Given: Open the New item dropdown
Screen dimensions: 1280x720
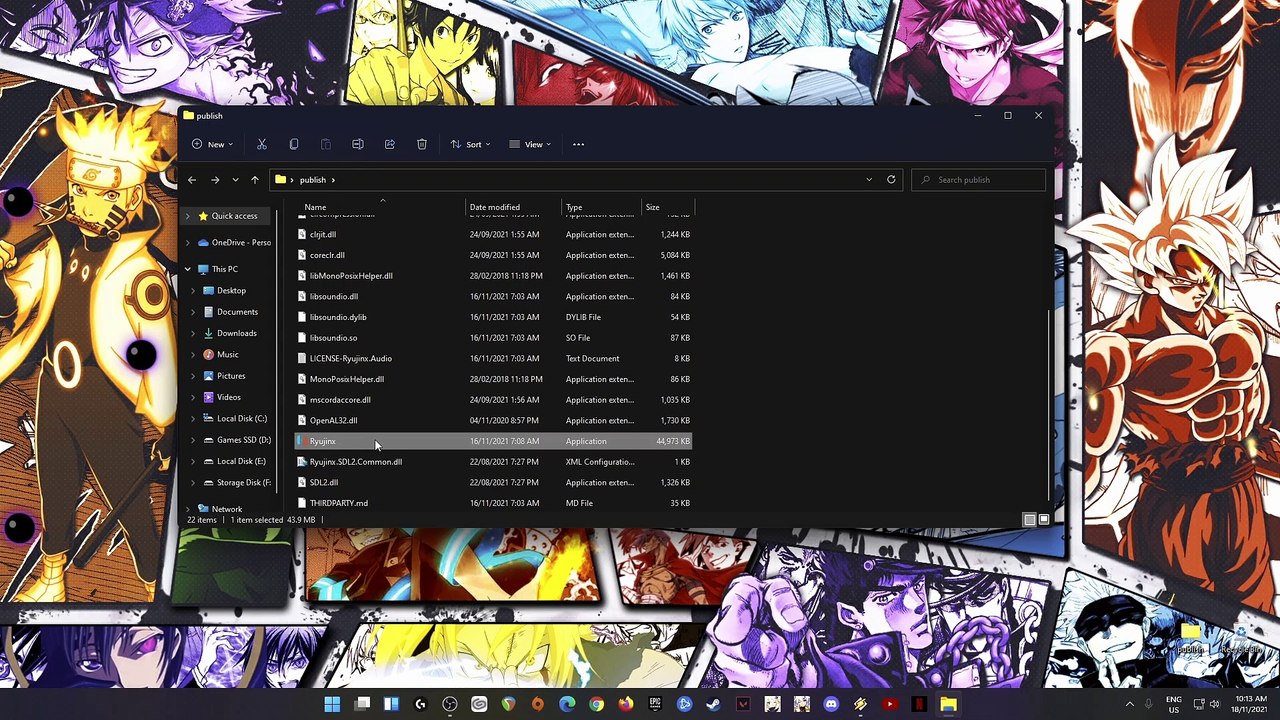Looking at the screenshot, I should click(x=212, y=144).
